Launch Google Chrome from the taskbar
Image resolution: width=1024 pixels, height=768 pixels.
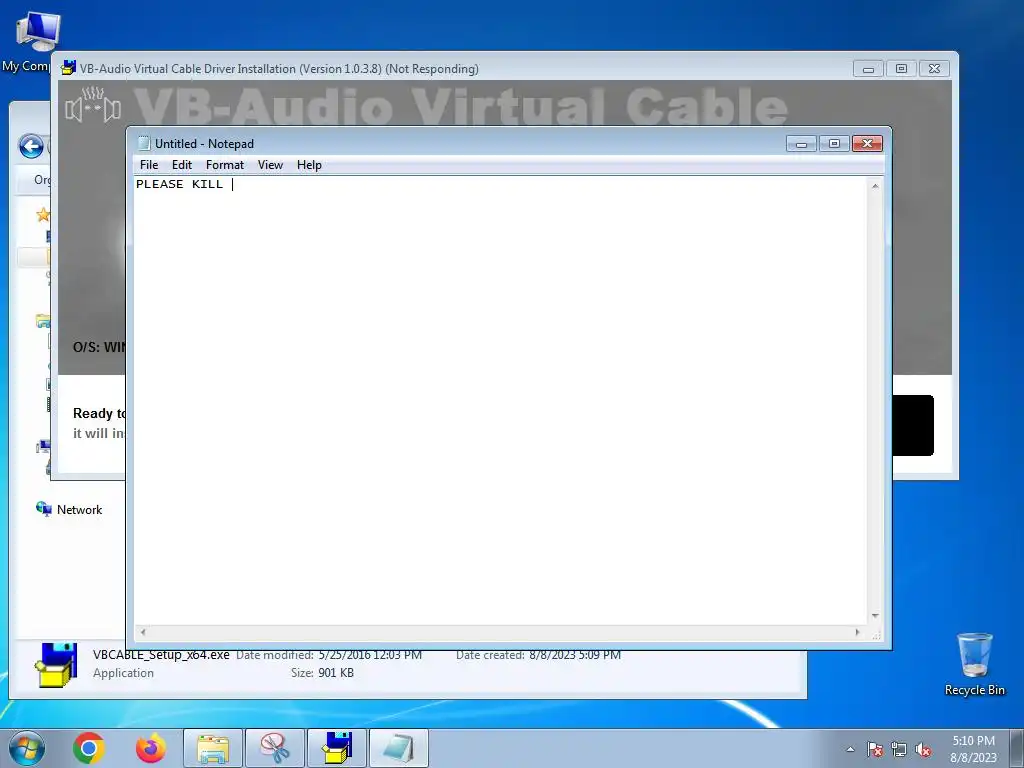pyautogui.click(x=89, y=748)
